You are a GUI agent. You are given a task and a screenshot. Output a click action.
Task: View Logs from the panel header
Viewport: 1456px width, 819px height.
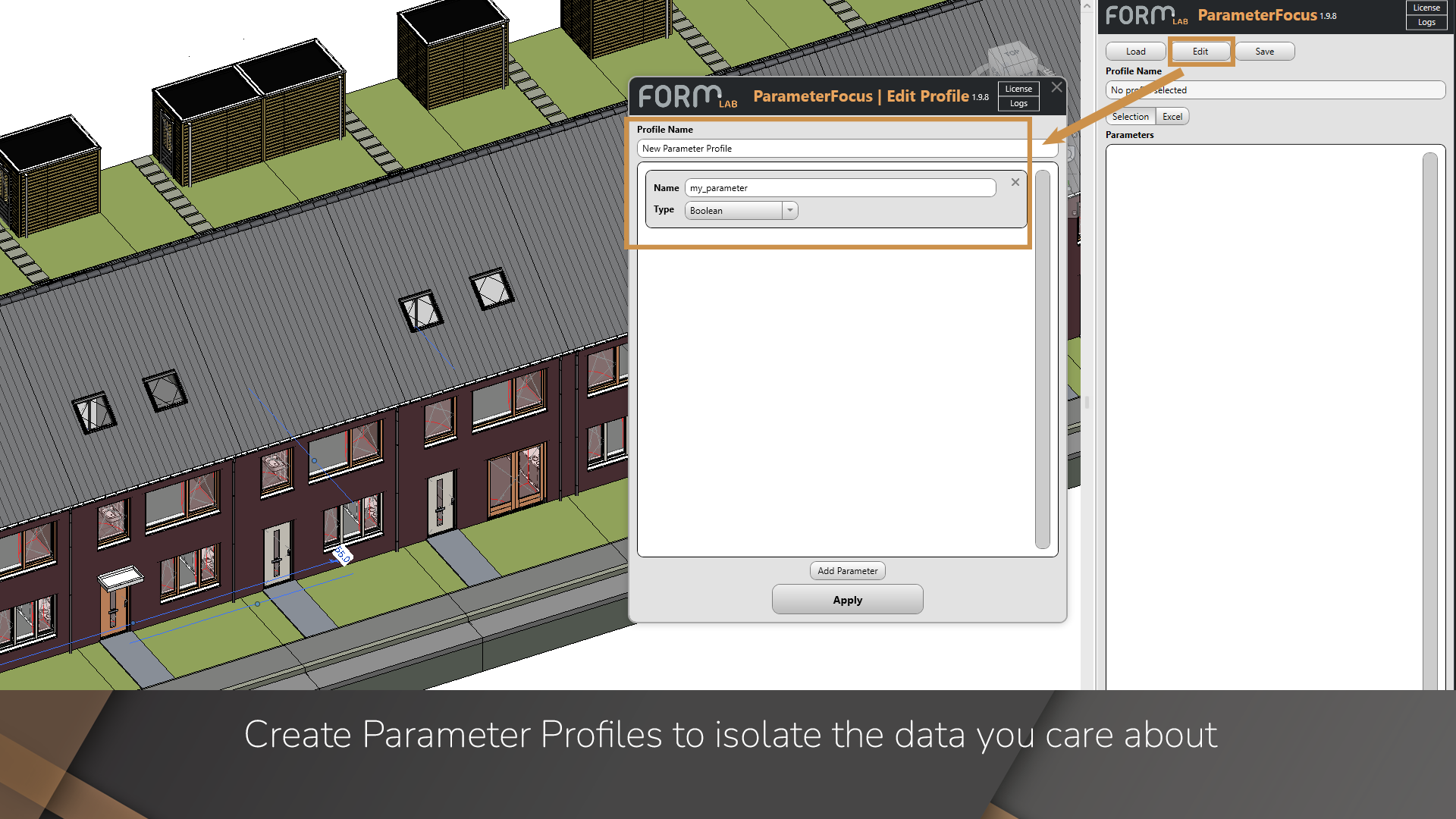[x=1426, y=22]
